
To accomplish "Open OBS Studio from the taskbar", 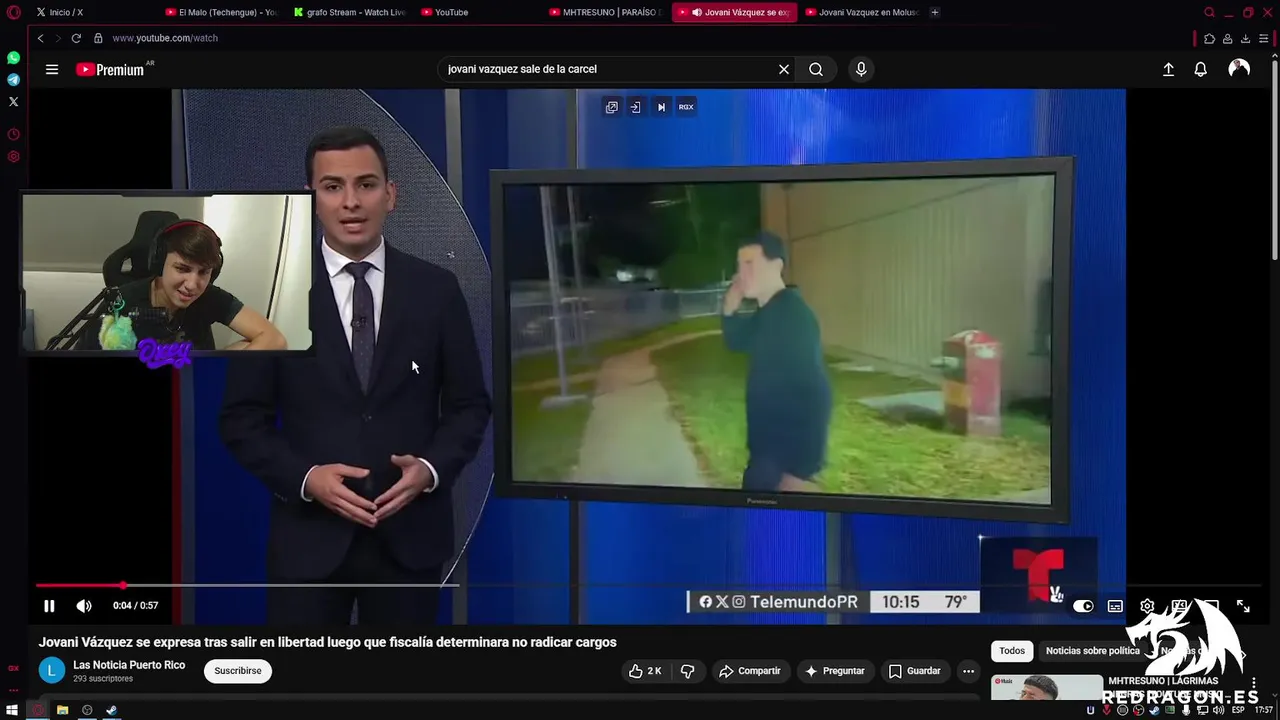I will point(87,710).
